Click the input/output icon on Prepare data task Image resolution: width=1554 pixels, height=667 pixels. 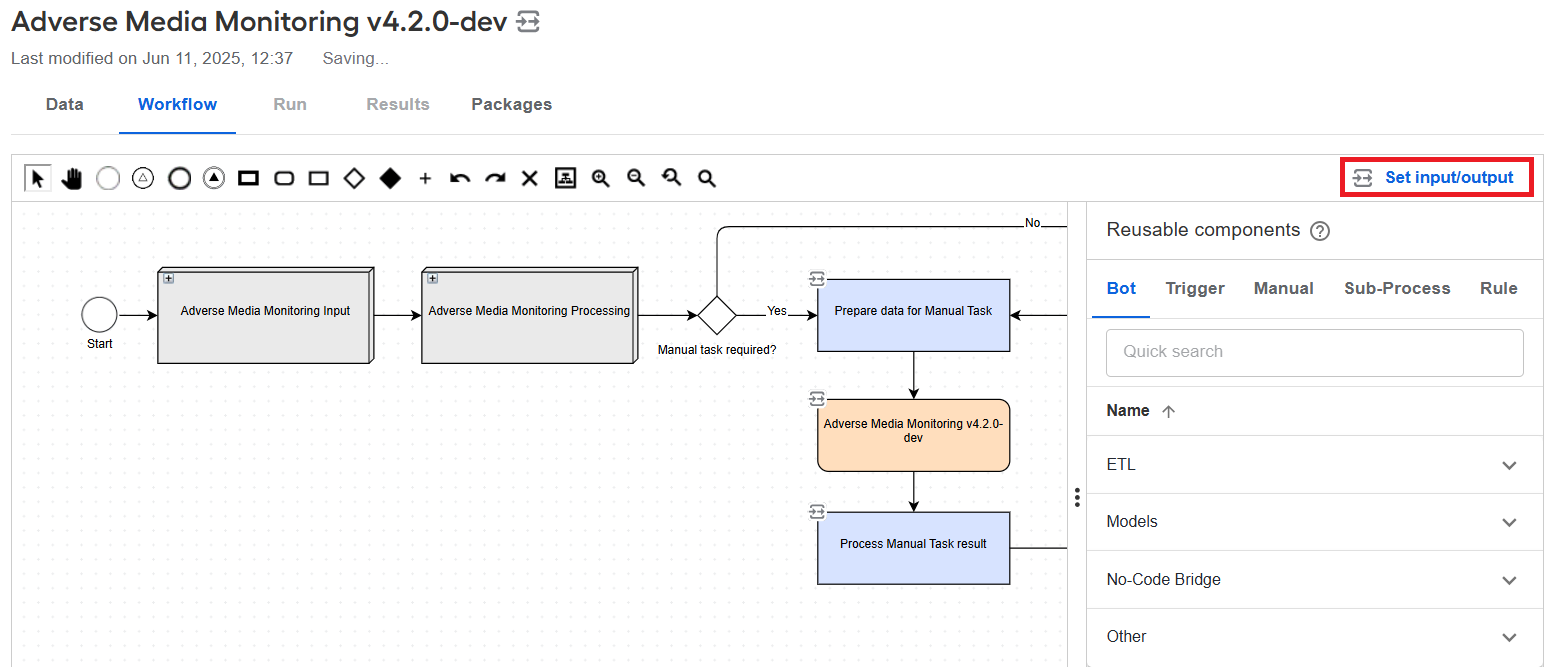pos(817,279)
